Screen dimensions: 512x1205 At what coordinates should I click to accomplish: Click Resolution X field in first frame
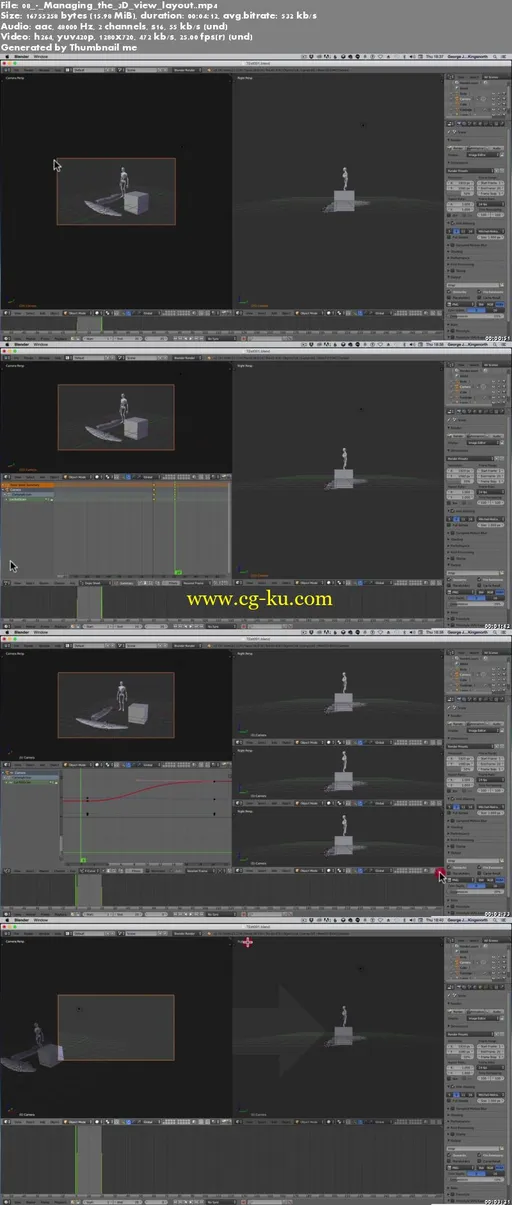(460, 183)
